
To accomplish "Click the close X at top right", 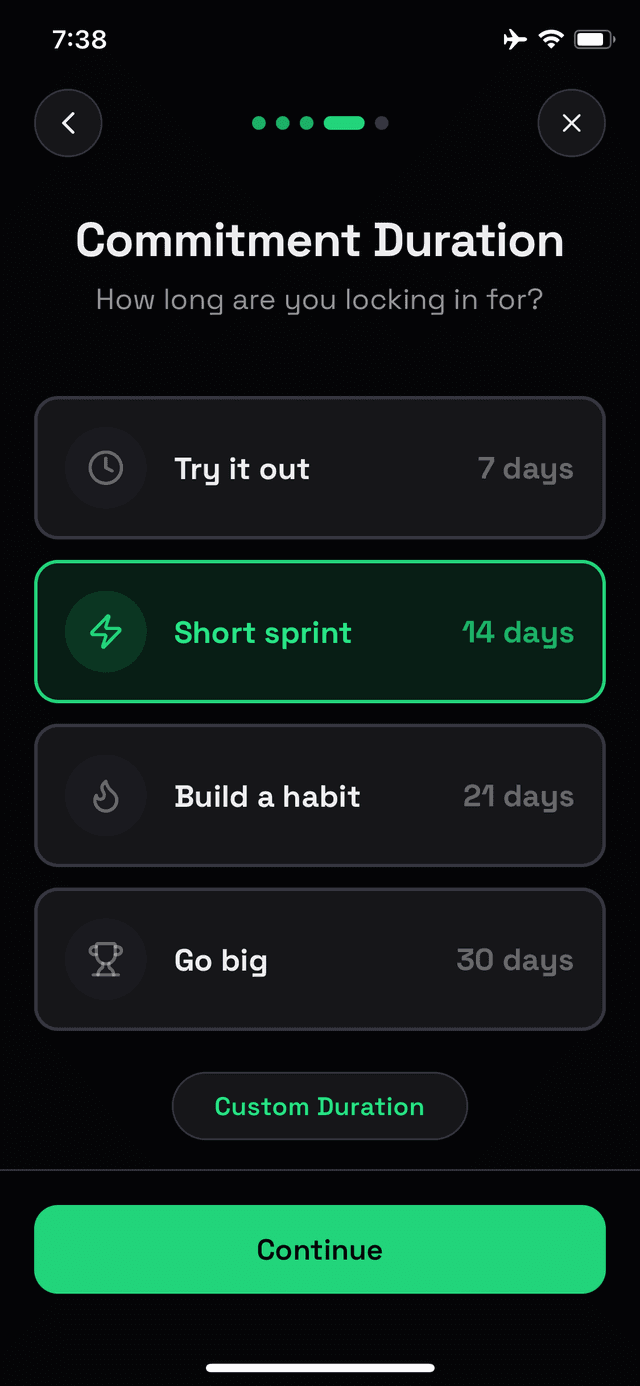I will pos(571,123).
